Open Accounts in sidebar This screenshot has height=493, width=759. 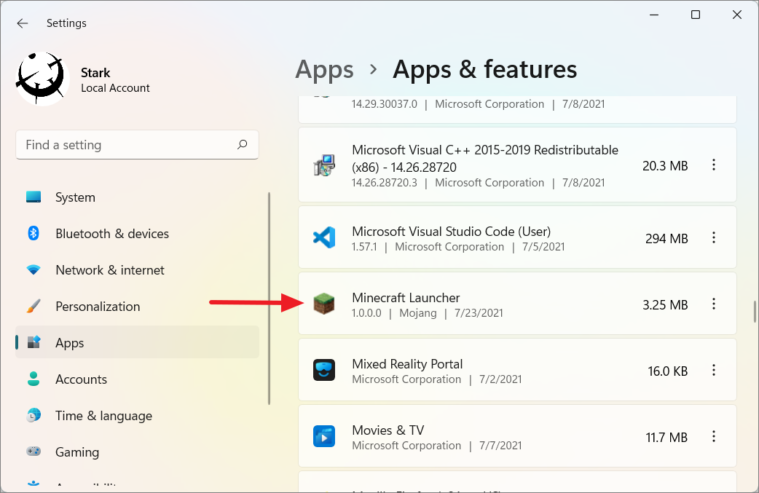(x=137, y=379)
